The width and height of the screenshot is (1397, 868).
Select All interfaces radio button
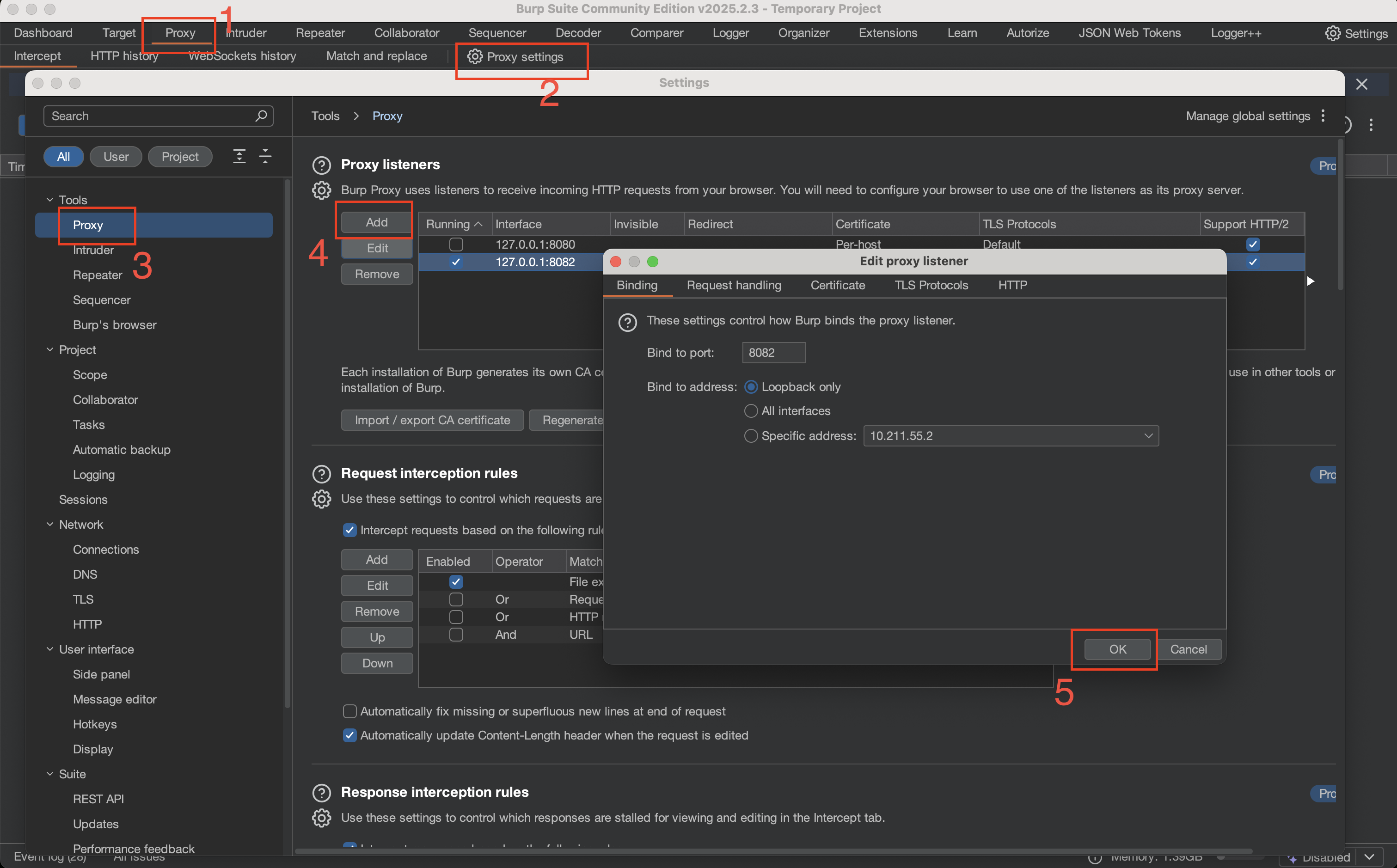750,411
